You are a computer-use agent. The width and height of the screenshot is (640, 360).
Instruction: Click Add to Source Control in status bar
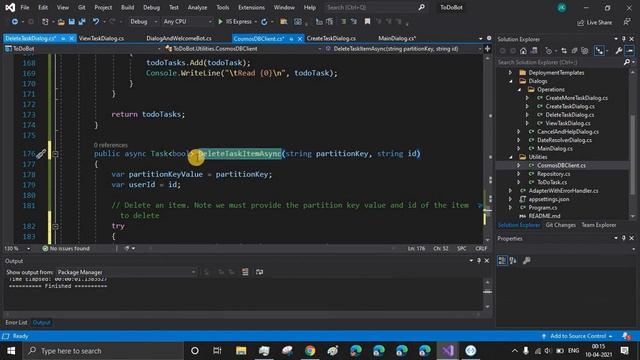click(x=578, y=336)
